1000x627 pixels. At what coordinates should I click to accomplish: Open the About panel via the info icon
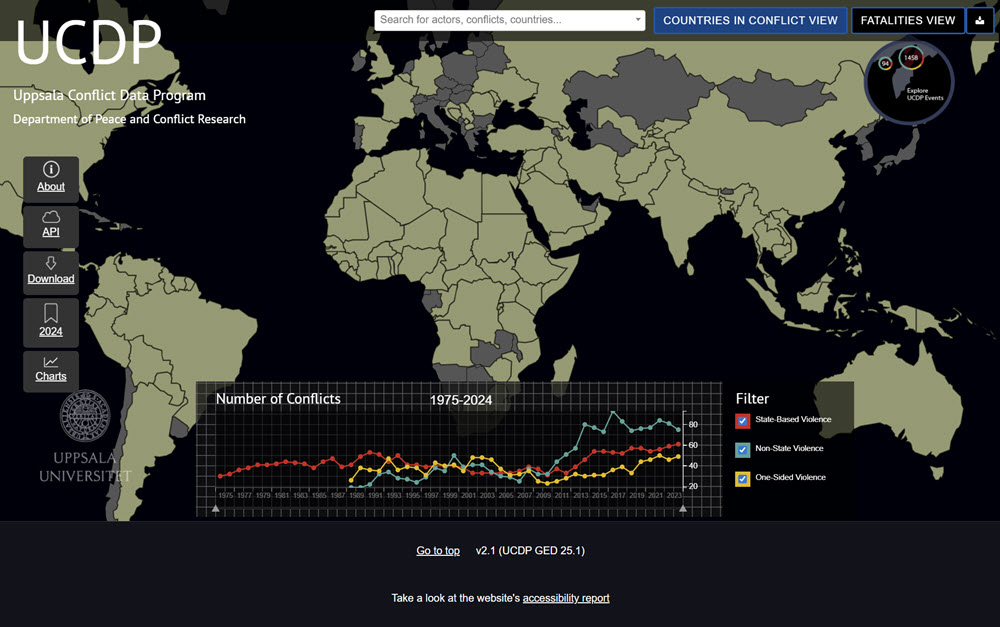click(50, 170)
